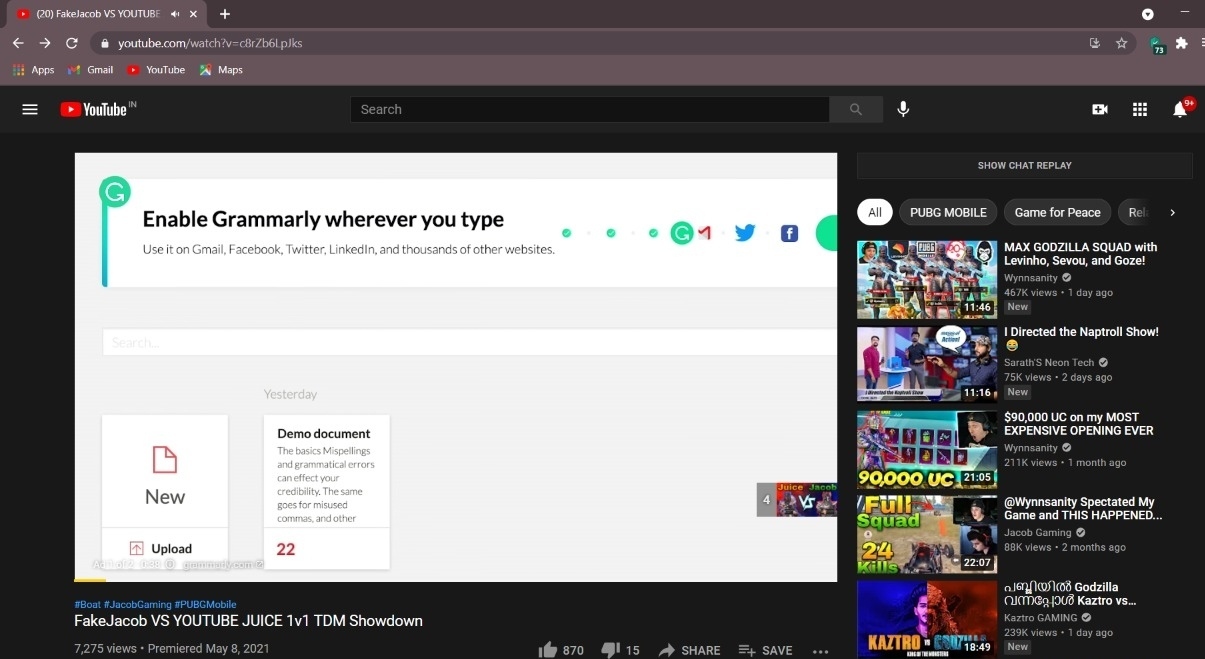Open YouTube bookmark in bookmarks bar
This screenshot has width=1205, height=659.
coord(155,70)
